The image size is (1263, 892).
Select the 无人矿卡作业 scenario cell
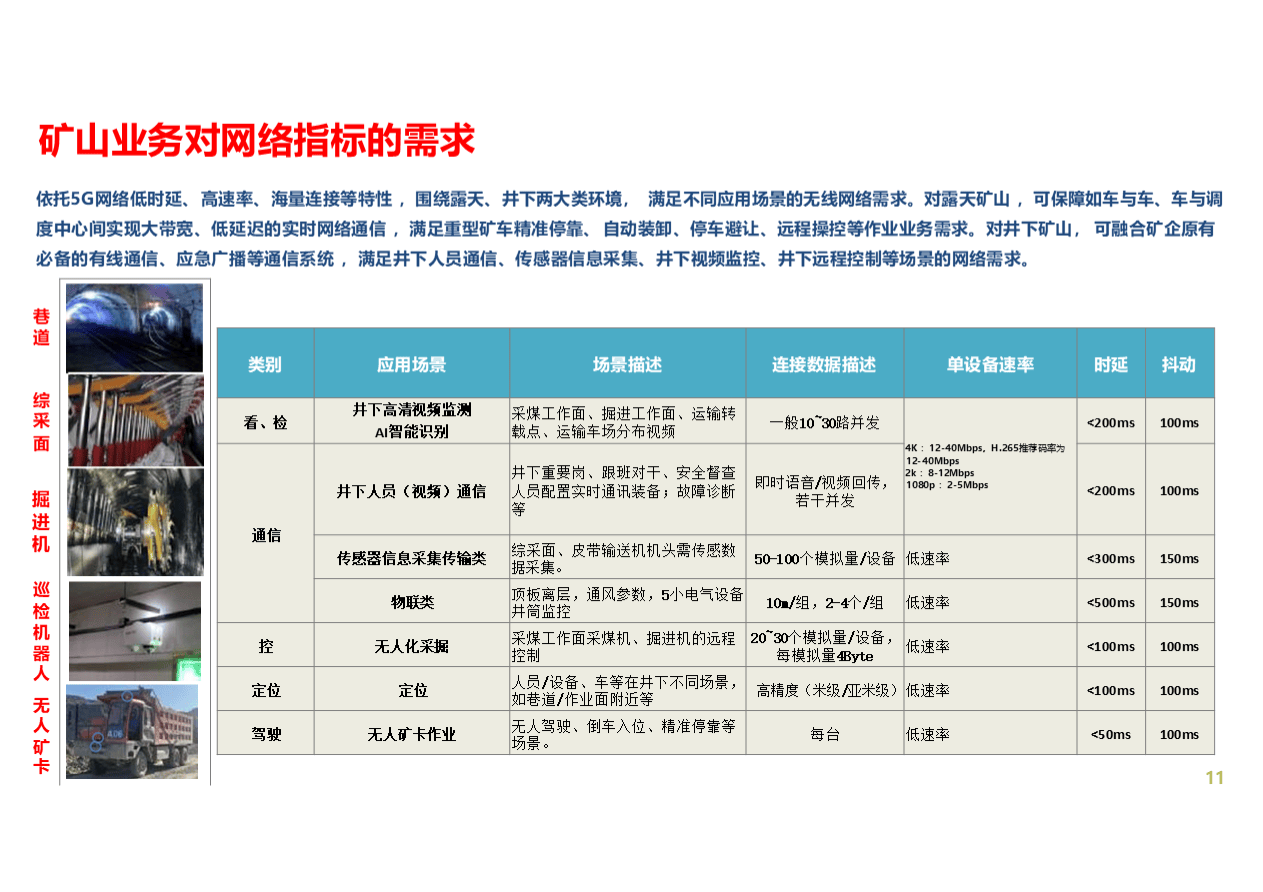coord(411,733)
